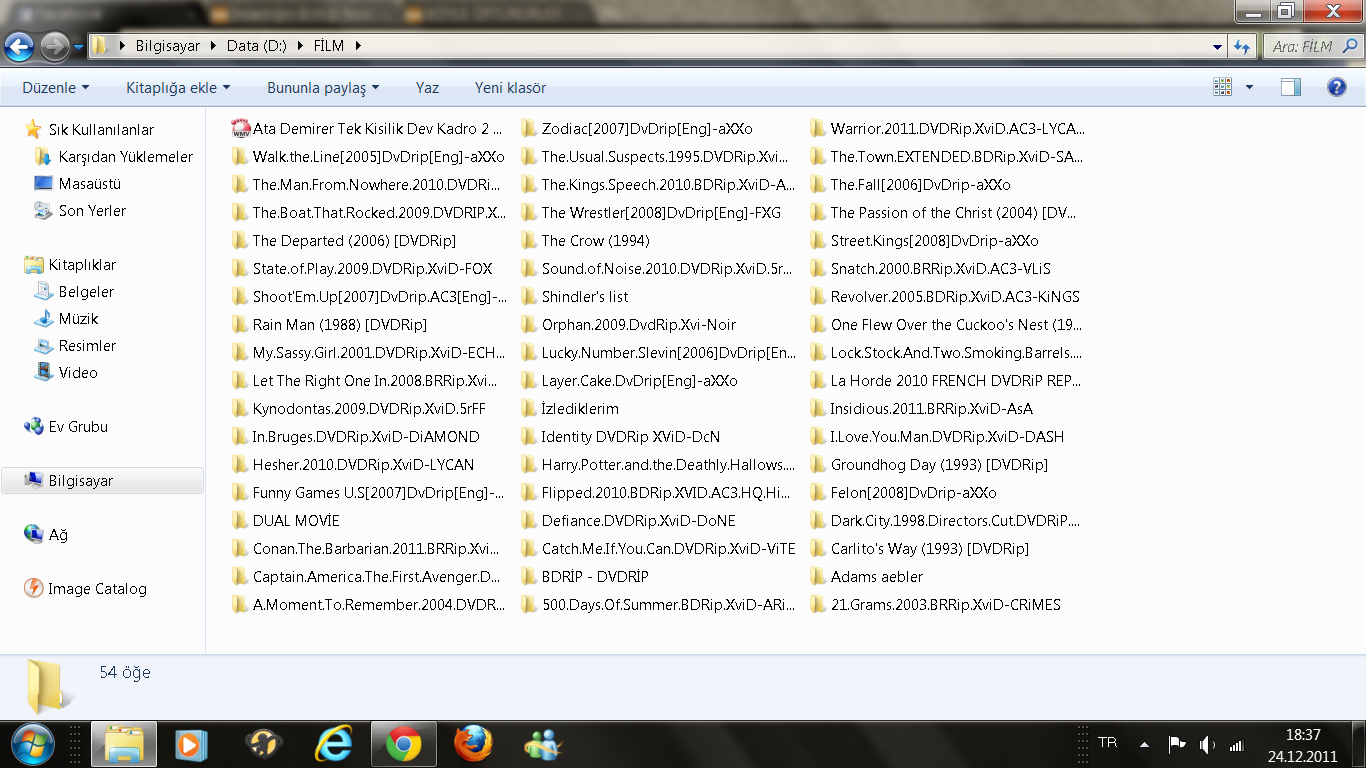Click Bilgisayar in the address breadcrumb
Viewport: 1366px width, 768px height.
click(x=168, y=46)
